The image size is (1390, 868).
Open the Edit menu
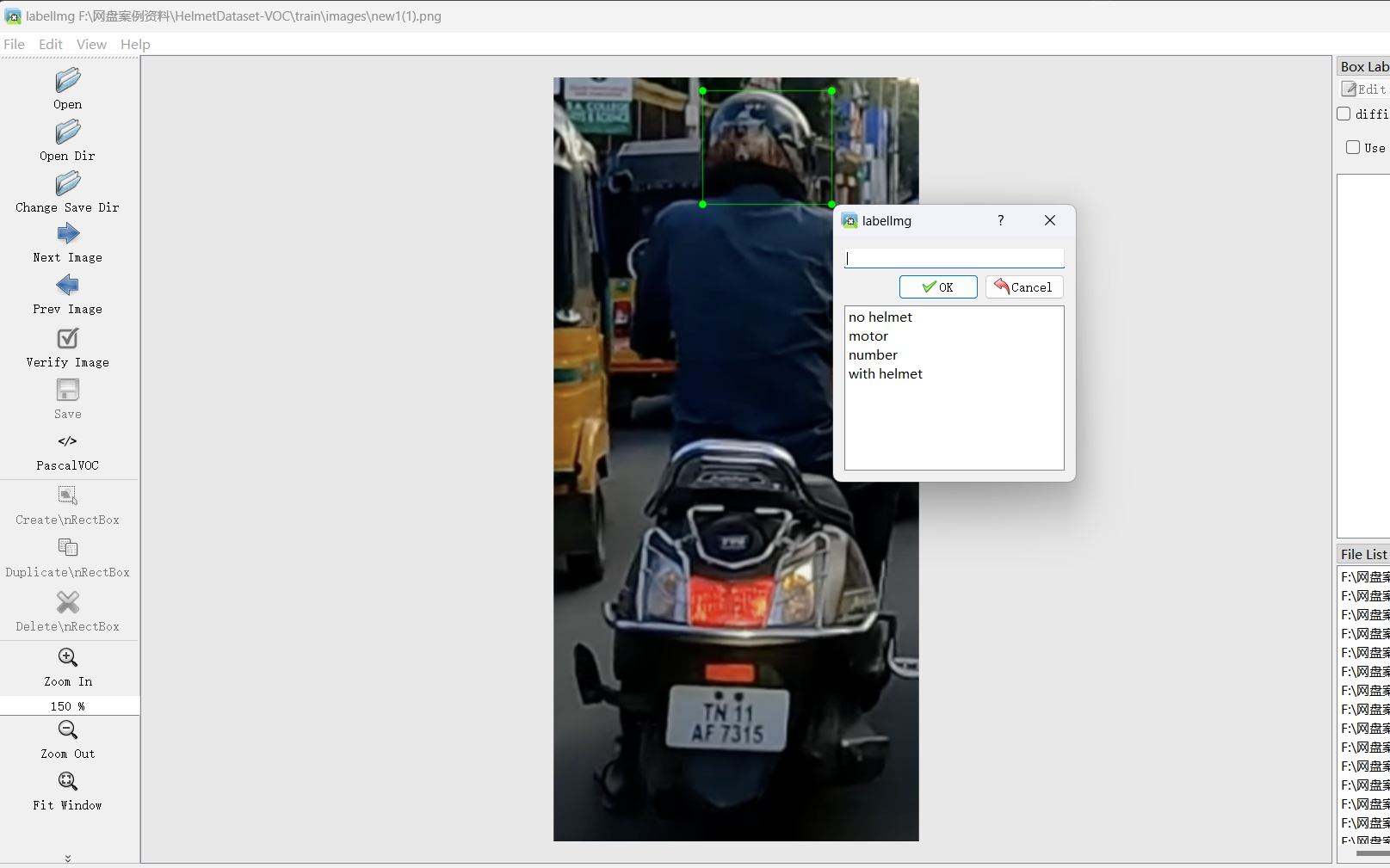(51, 44)
